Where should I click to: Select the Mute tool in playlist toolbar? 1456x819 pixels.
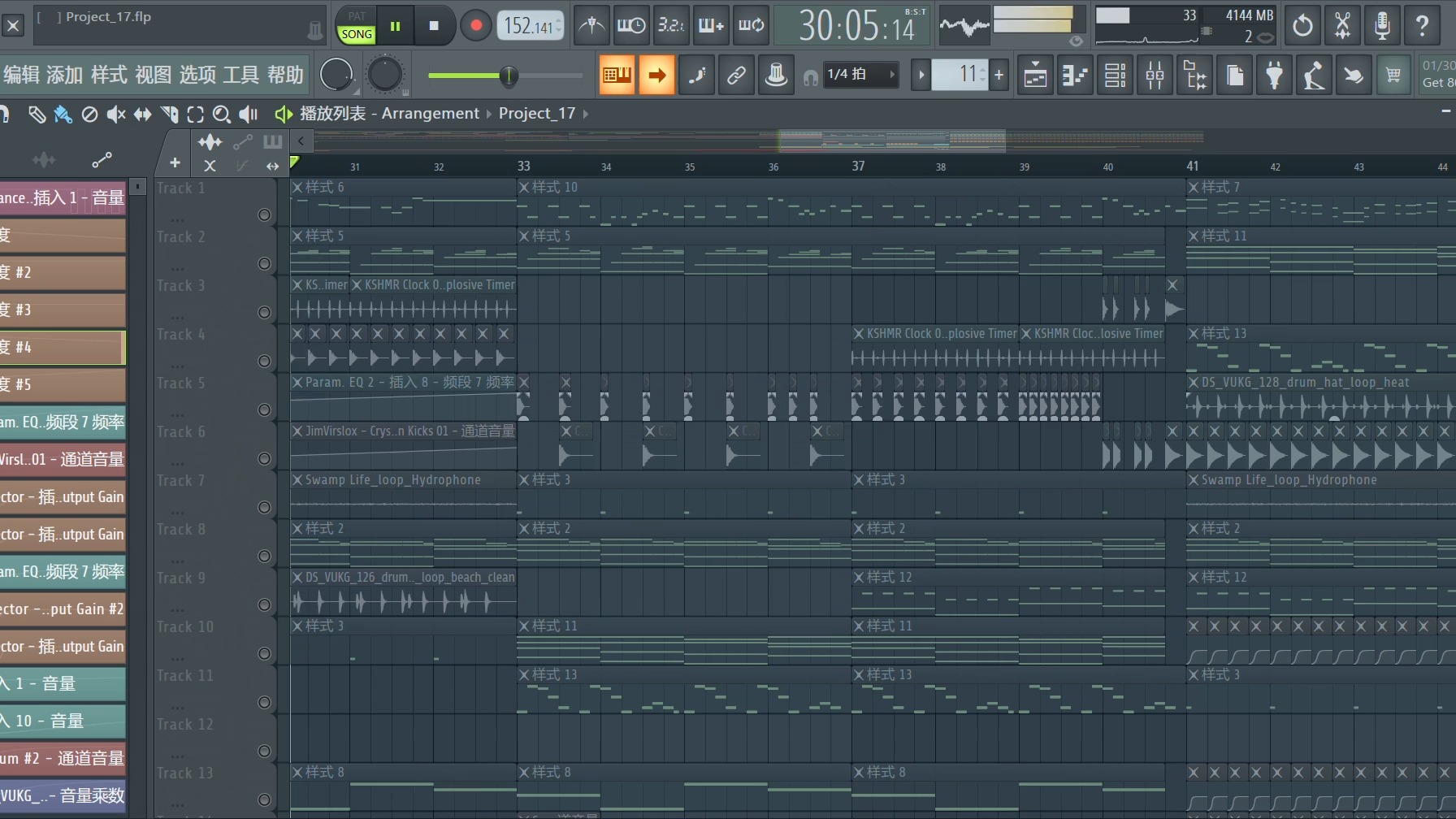(115, 115)
